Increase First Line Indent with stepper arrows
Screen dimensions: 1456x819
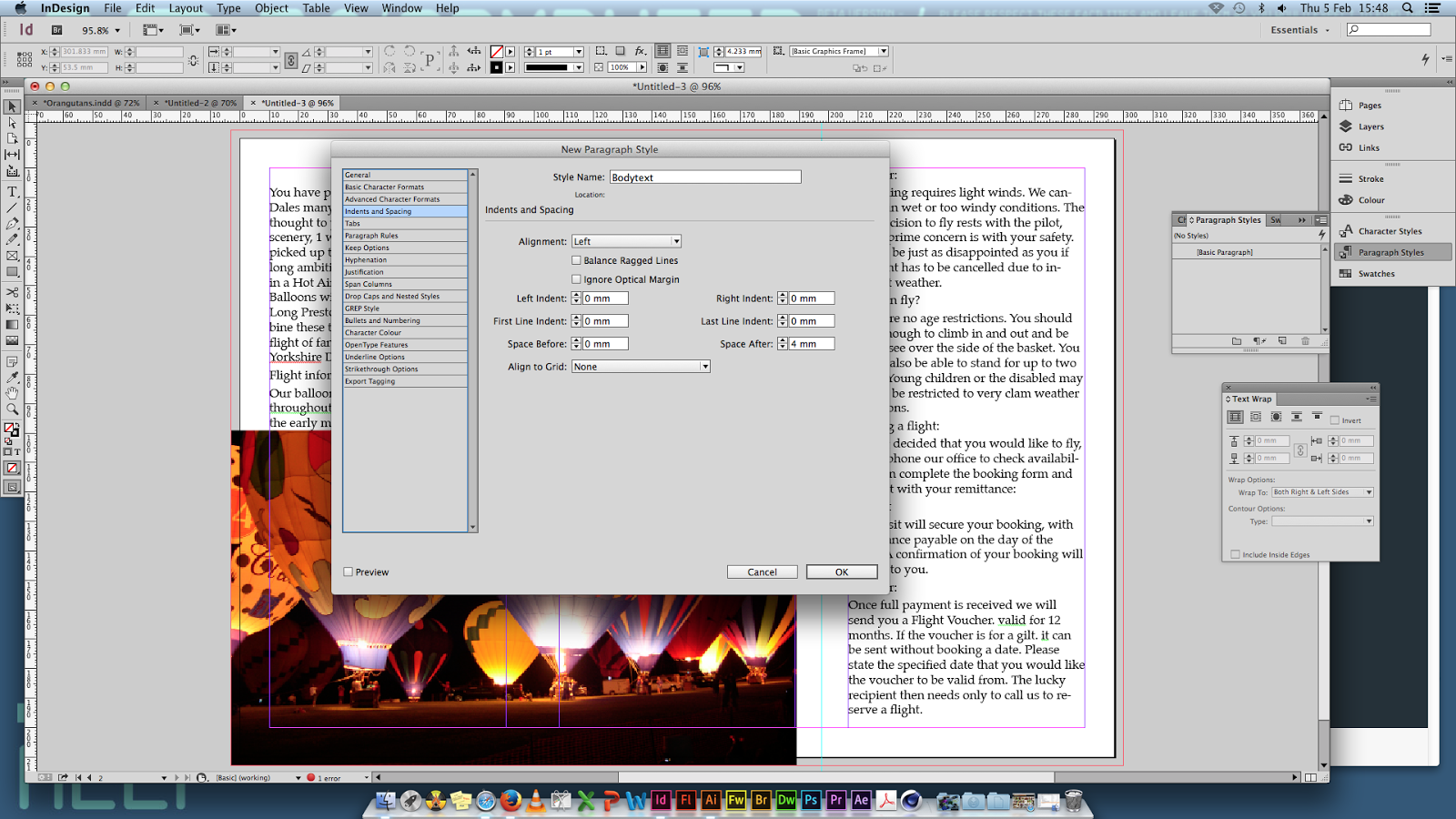(x=576, y=318)
